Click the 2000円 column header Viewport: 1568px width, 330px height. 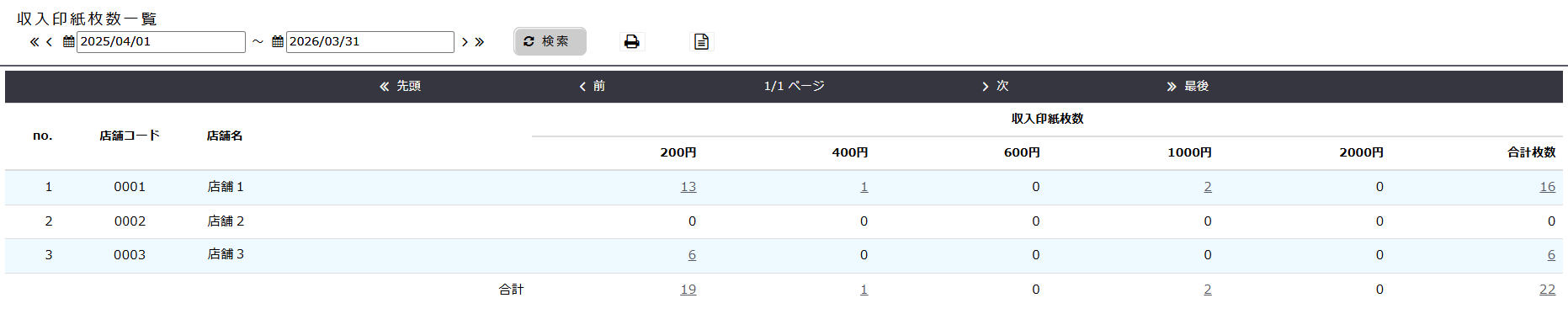(x=1362, y=152)
